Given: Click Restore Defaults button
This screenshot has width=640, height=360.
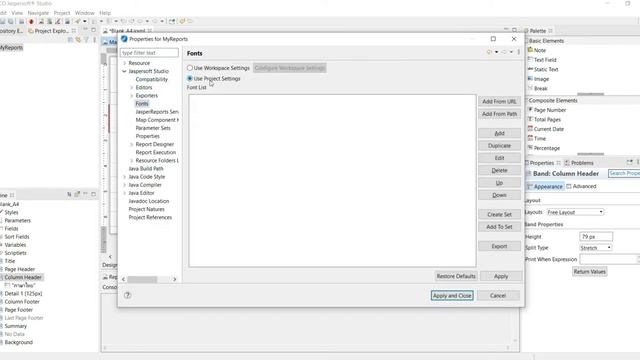Looking at the screenshot, I should pos(456,276).
